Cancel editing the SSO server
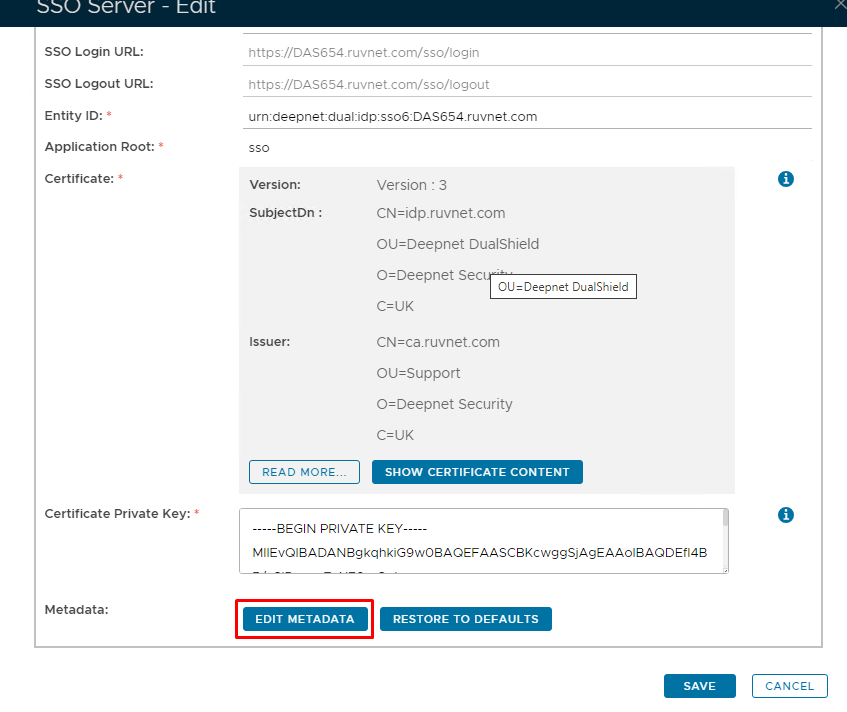The image size is (847, 712). (789, 686)
